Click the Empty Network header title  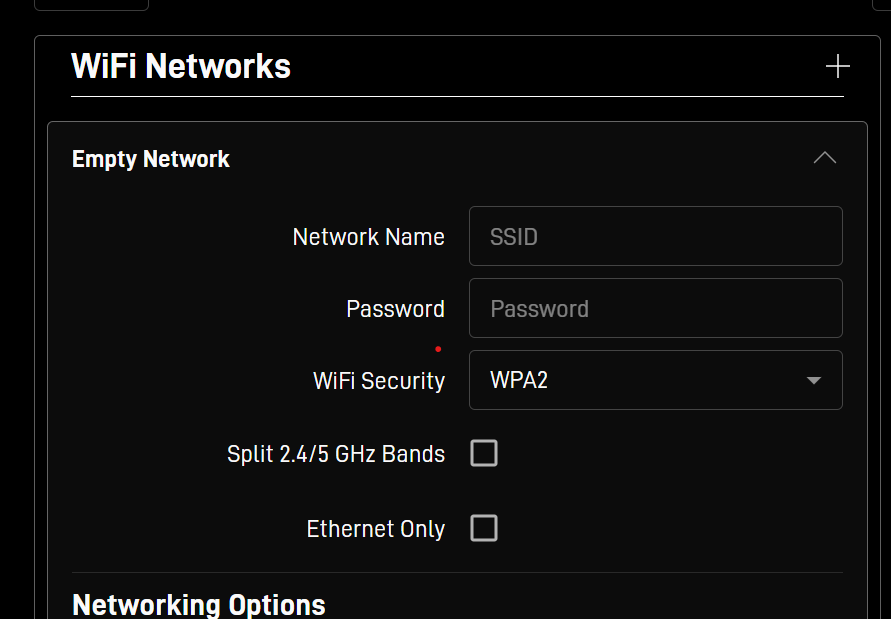click(151, 159)
